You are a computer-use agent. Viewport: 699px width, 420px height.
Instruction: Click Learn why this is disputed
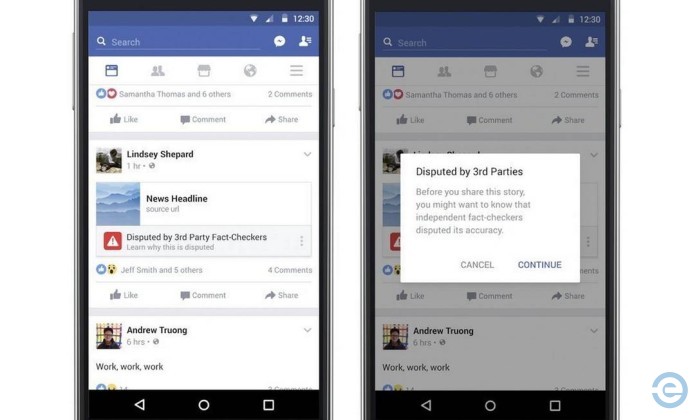(170, 247)
